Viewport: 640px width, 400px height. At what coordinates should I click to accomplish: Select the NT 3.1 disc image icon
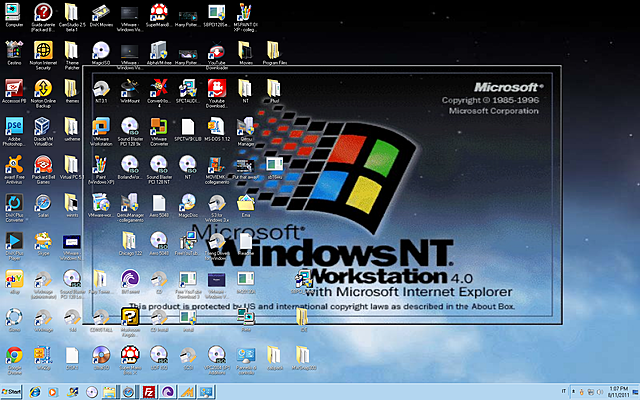[101, 91]
